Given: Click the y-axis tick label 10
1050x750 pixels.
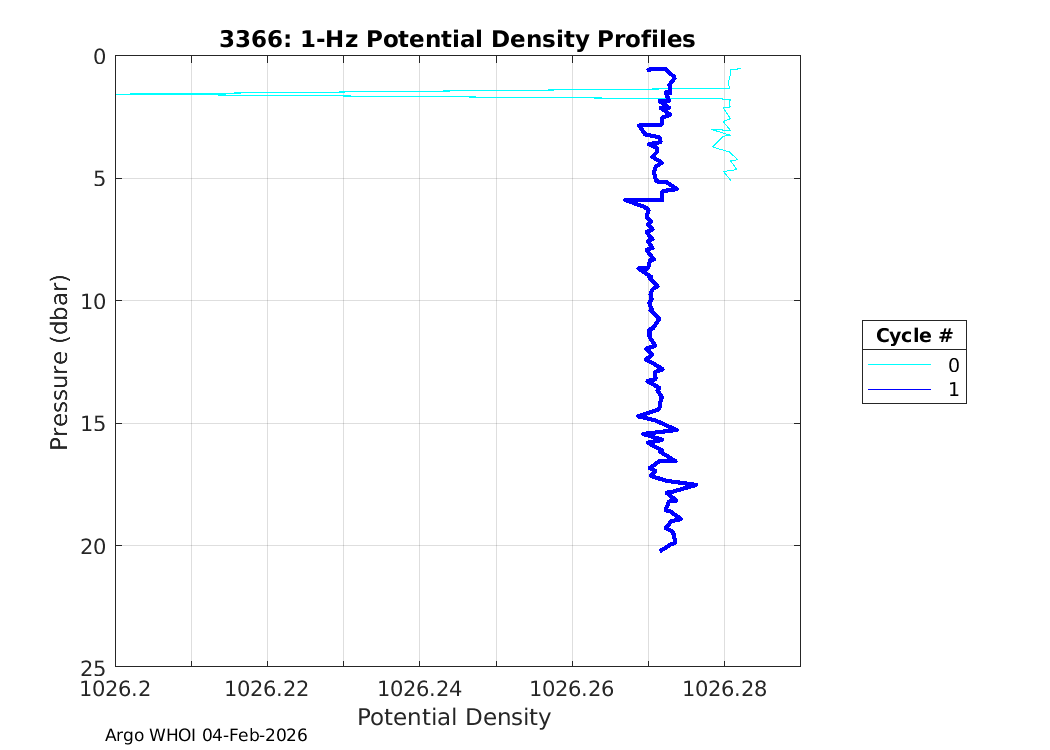Looking at the screenshot, I should pyautogui.click(x=94, y=301).
